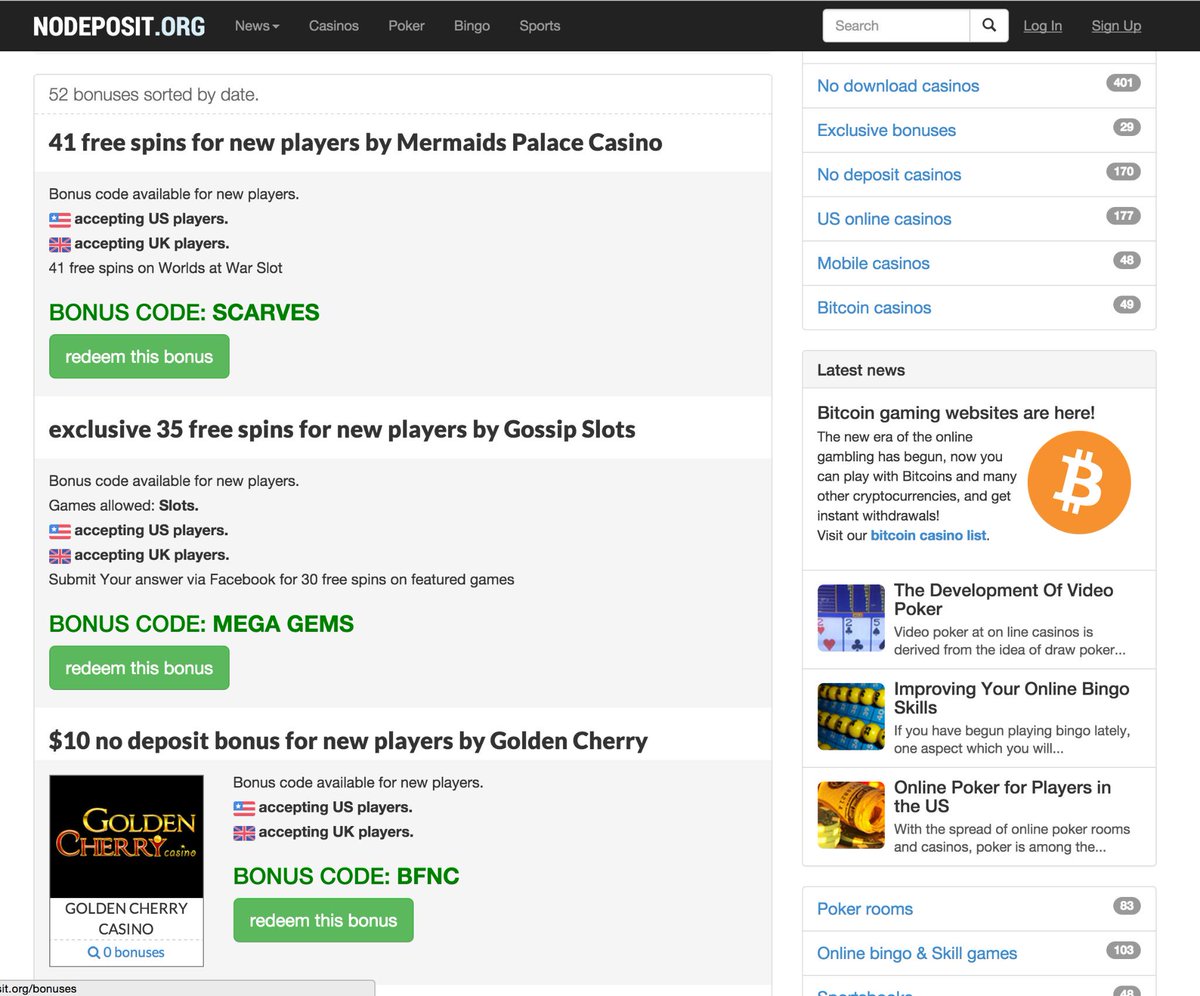1200x996 pixels.
Task: Go to the Casinos nav item
Action: (334, 26)
